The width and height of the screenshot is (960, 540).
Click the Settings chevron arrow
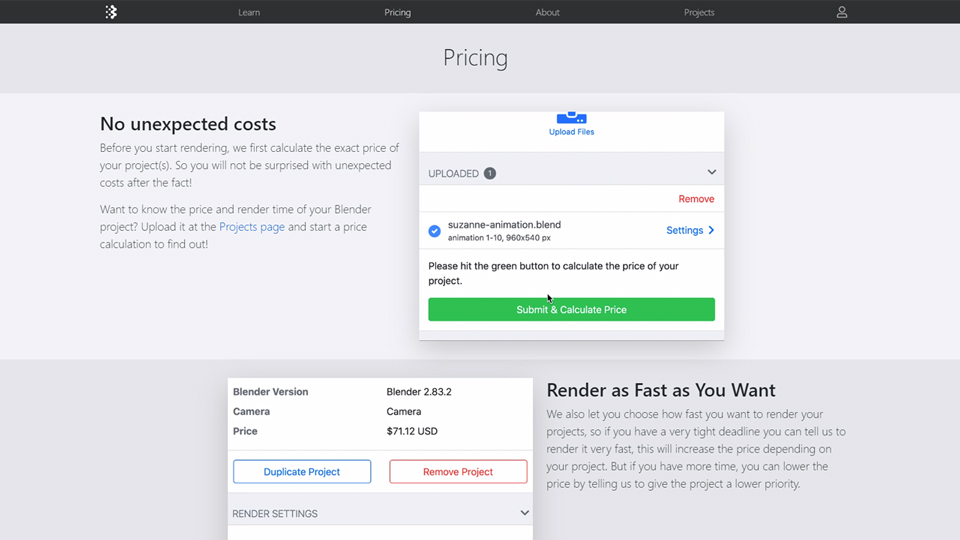pyautogui.click(x=711, y=230)
